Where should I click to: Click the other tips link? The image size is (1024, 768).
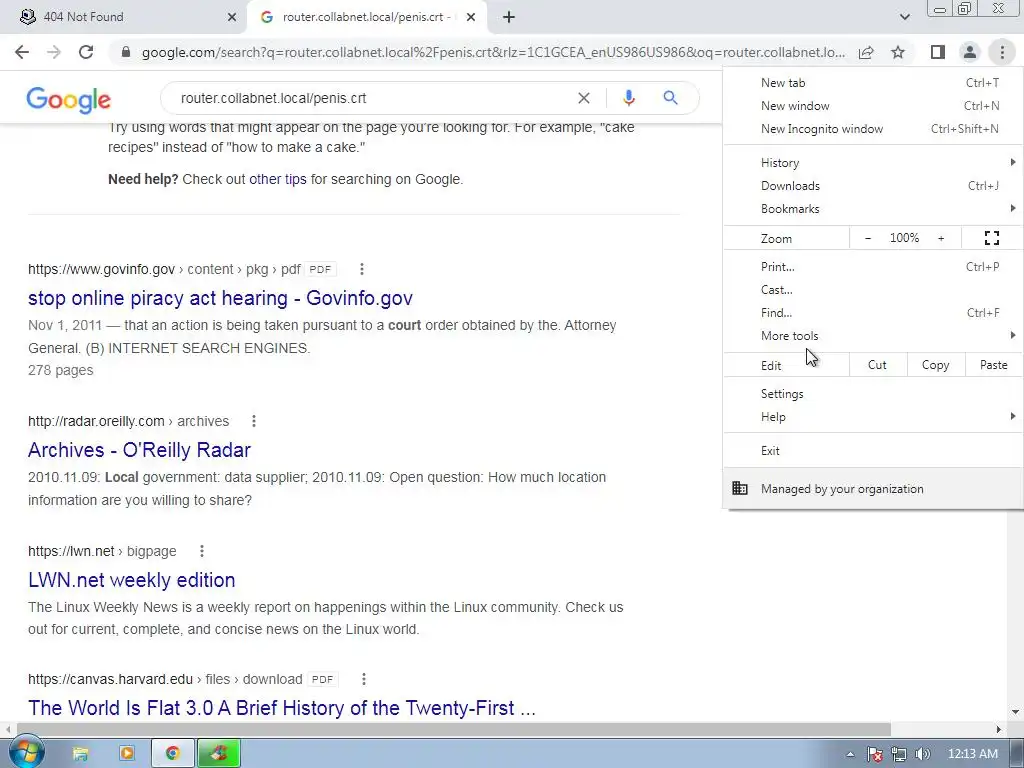[x=278, y=179]
